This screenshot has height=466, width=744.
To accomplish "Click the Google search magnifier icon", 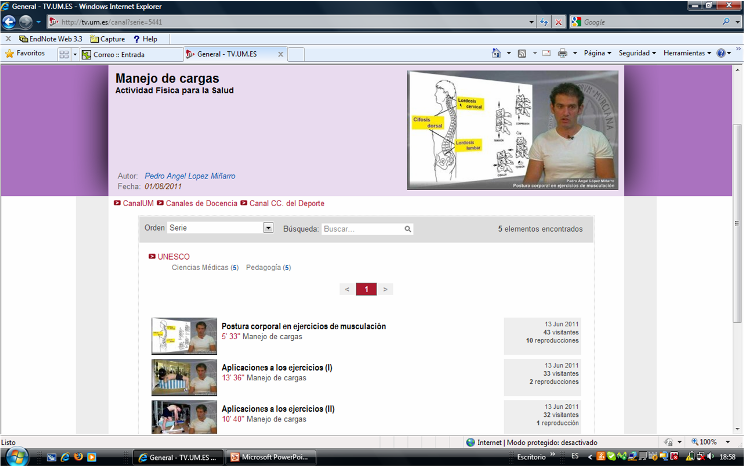I will pos(726,22).
